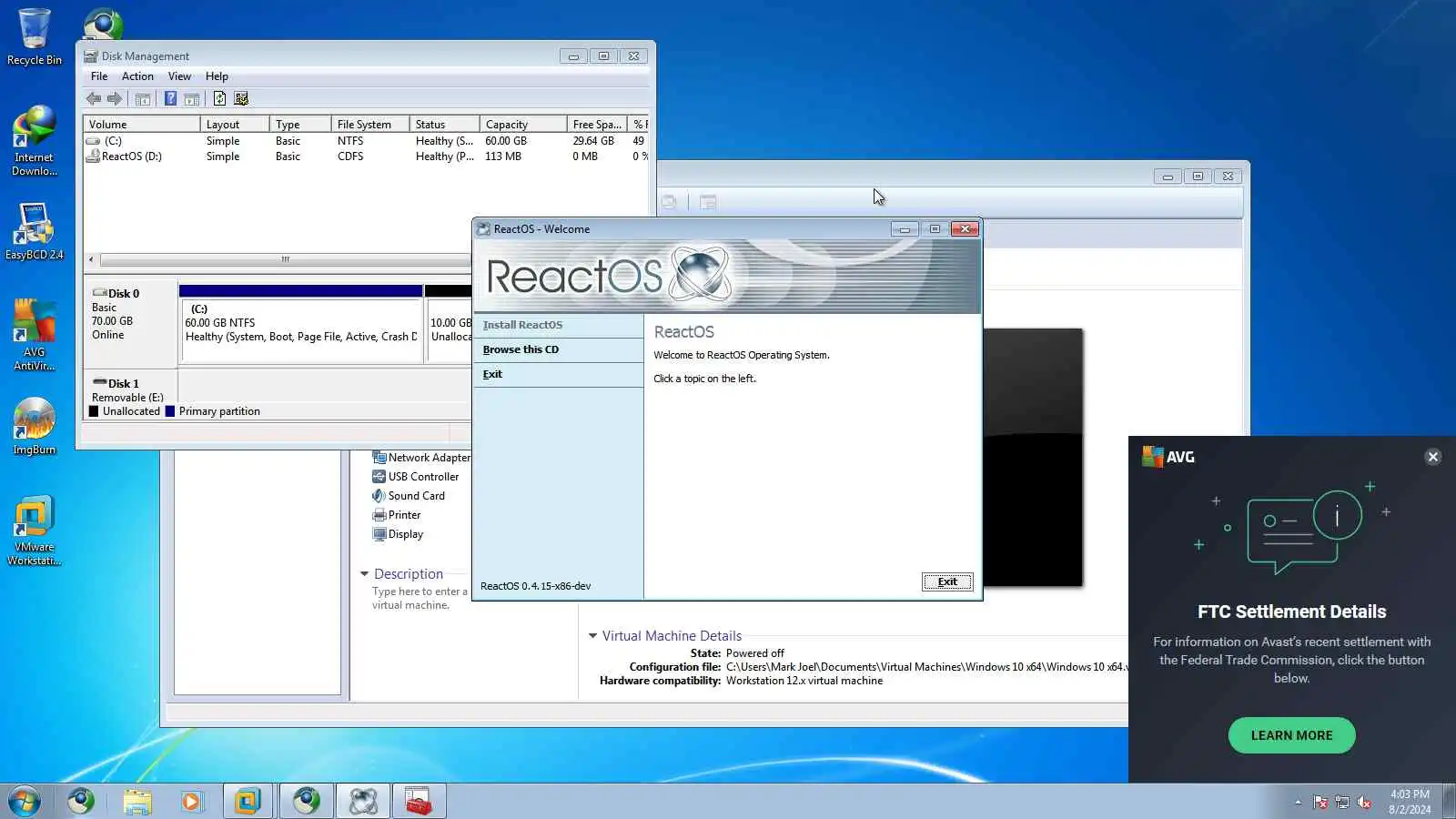Click the Disk 1 Removable (E:) label

131,389
